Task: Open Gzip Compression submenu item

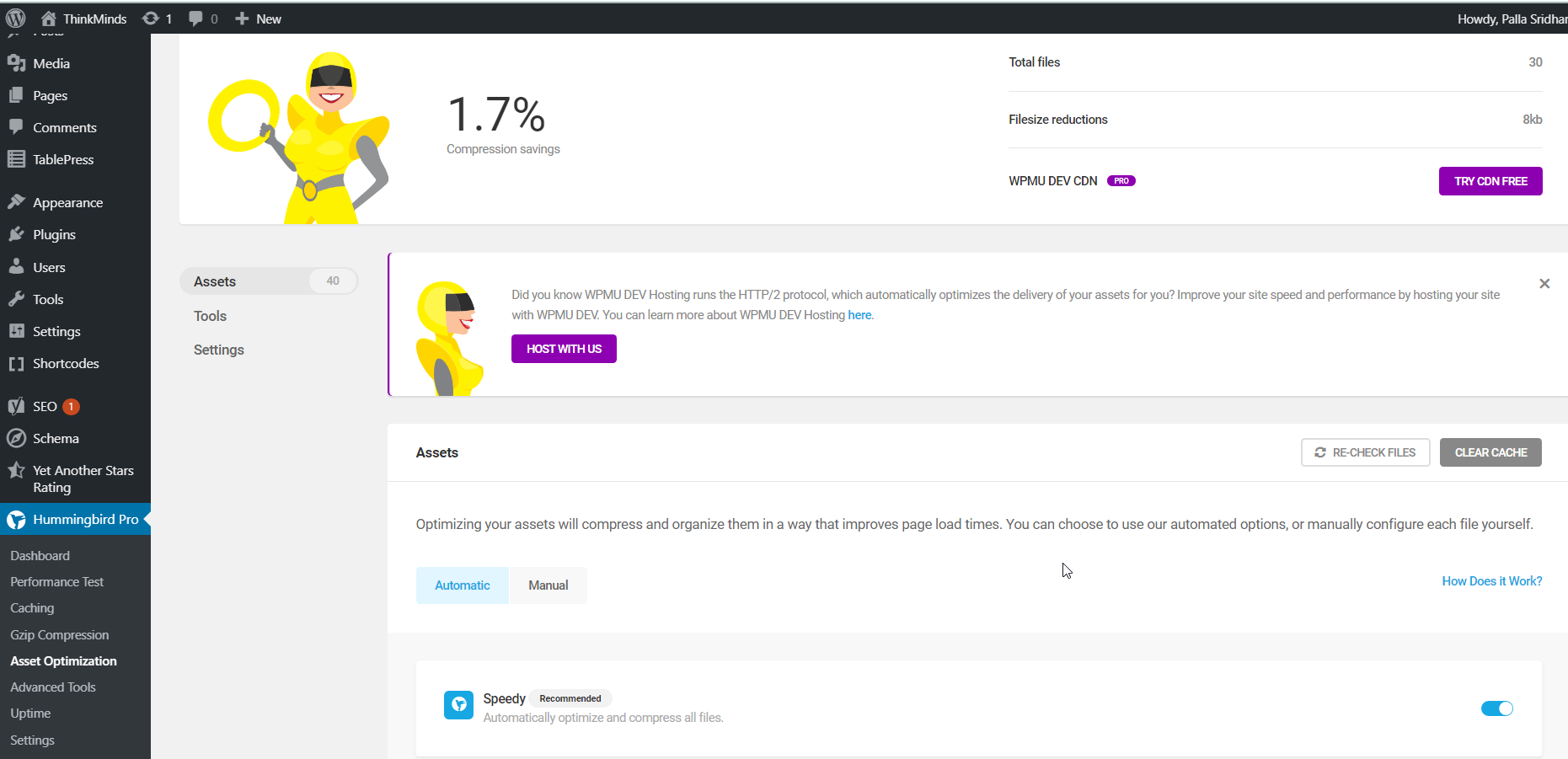Action: click(x=59, y=635)
